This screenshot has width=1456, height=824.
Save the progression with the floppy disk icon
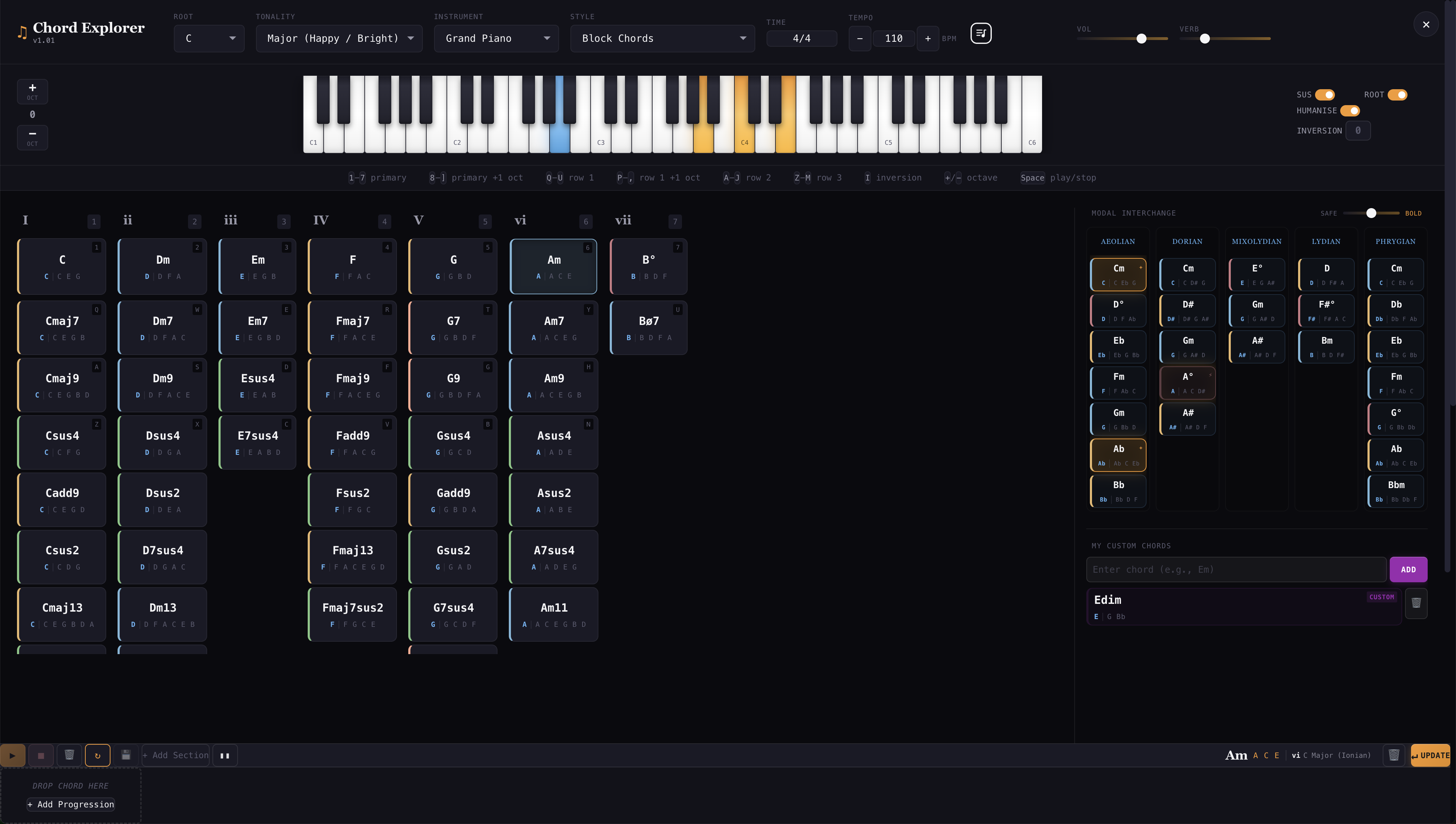(126, 755)
